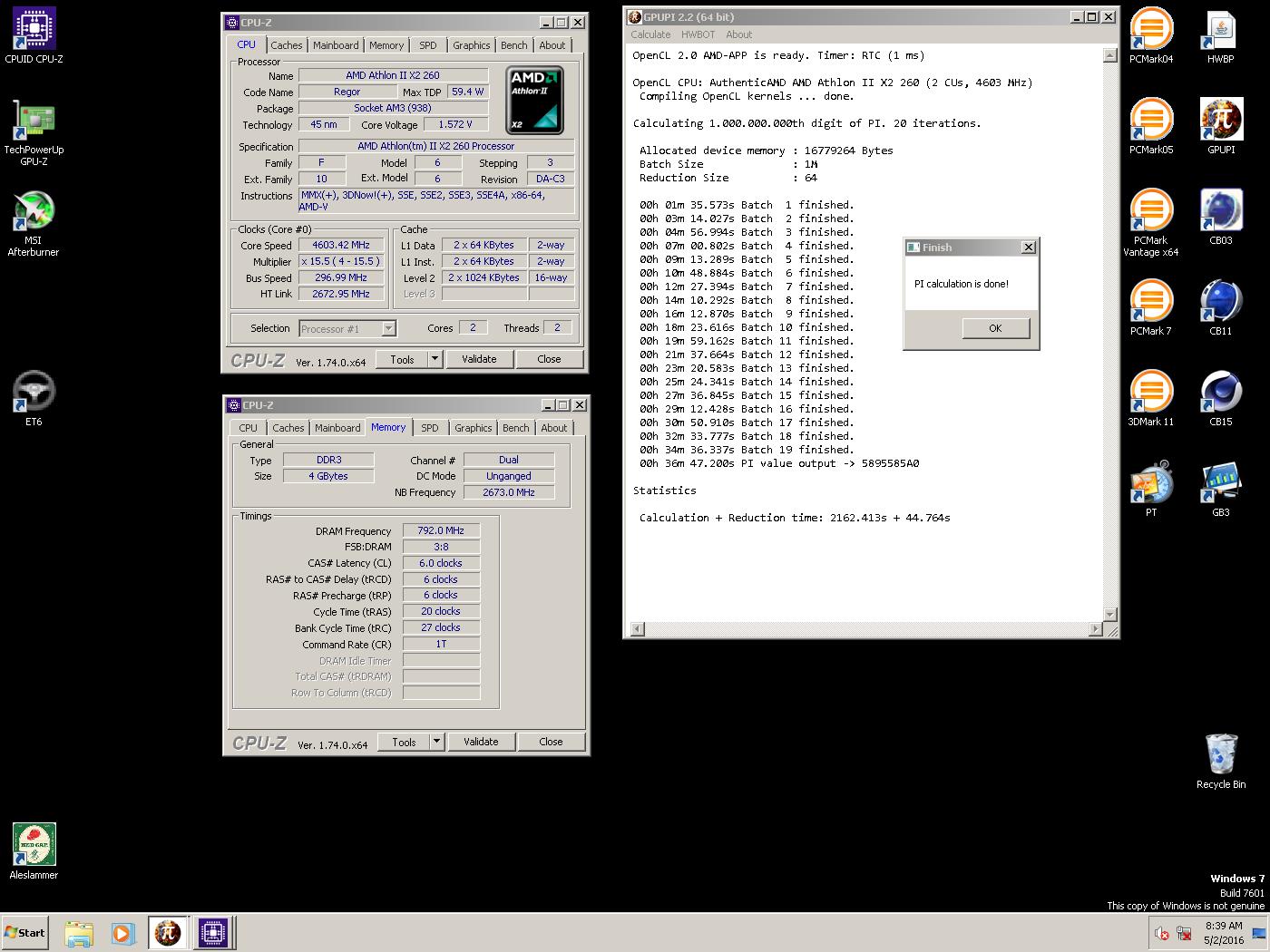The image size is (1270, 952).
Task: Click Tools button in top CPU-Z window
Action: pos(402,359)
